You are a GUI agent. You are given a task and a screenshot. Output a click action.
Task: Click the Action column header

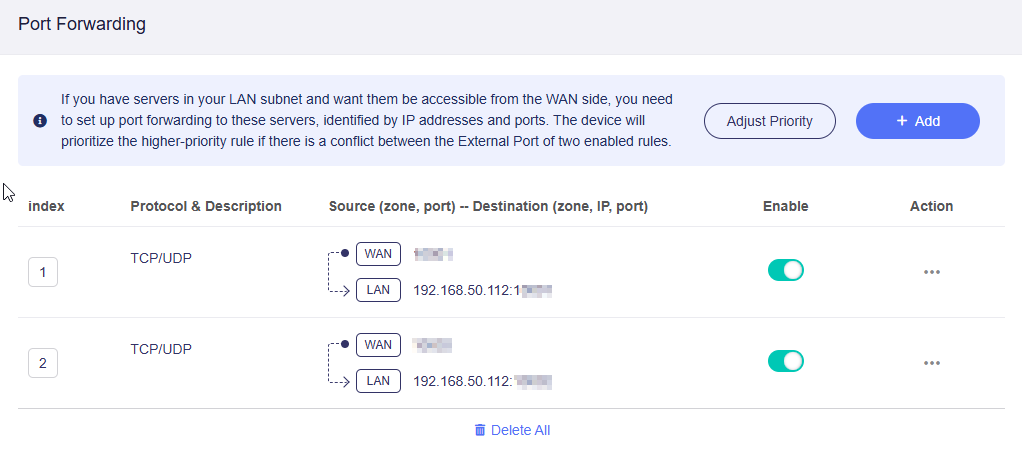(931, 206)
